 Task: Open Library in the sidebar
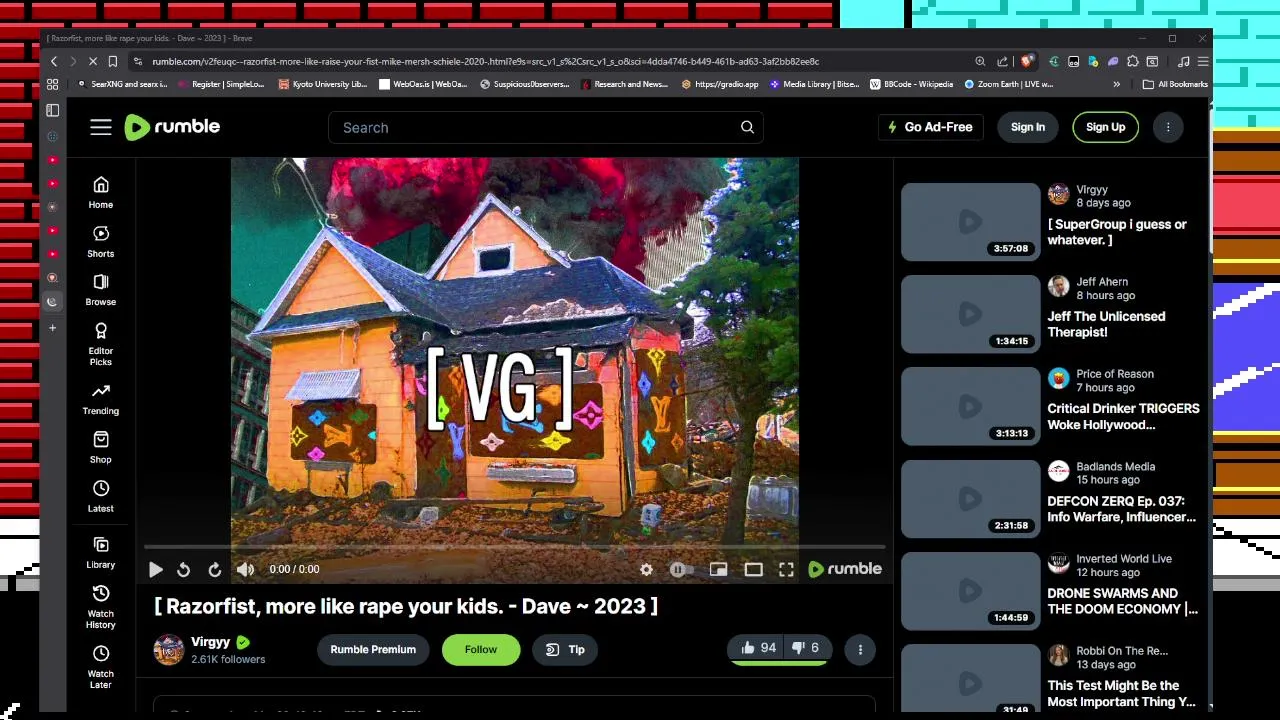coord(101,552)
